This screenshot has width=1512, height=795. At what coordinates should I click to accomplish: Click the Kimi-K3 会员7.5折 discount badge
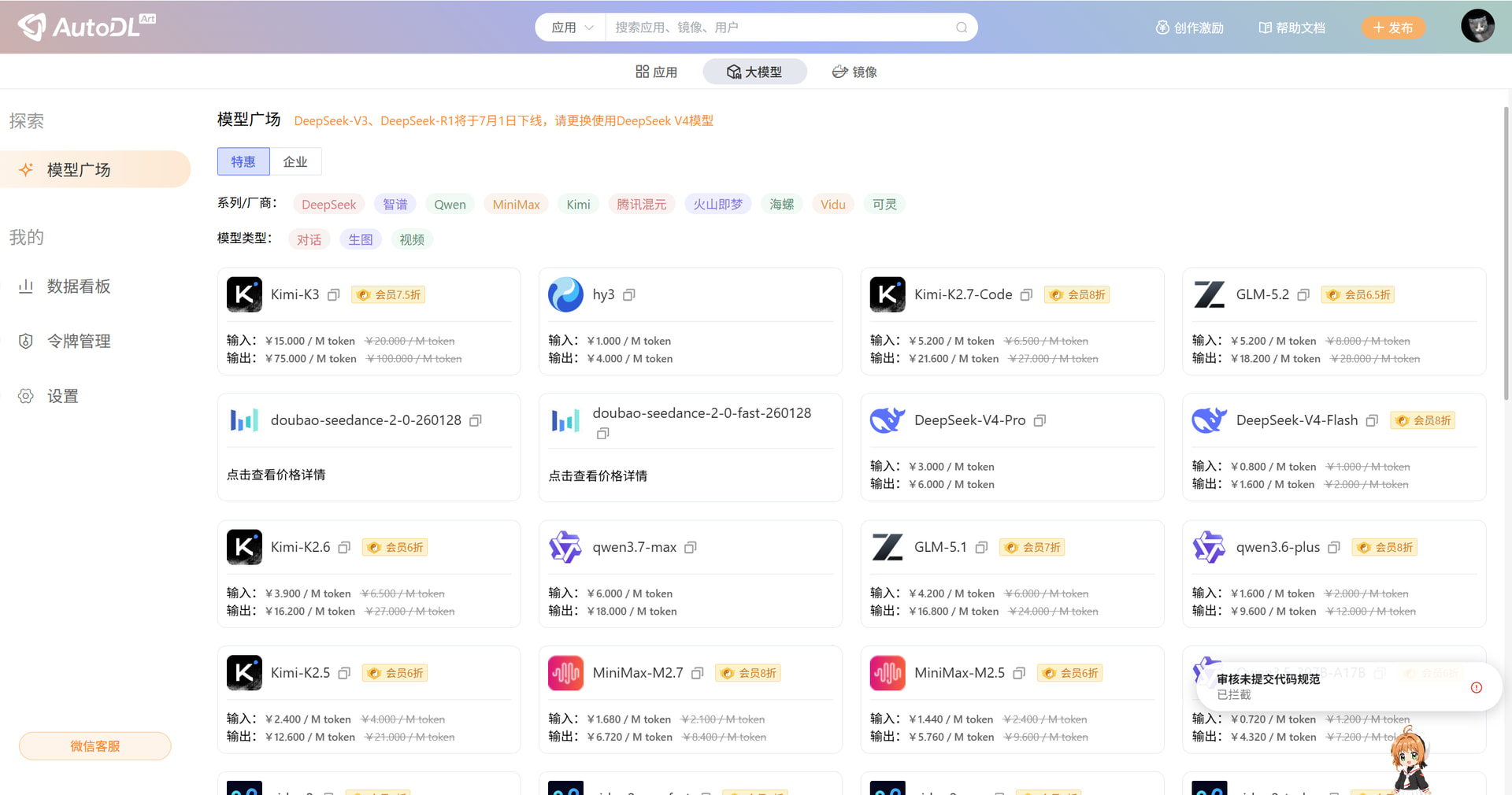tap(388, 295)
